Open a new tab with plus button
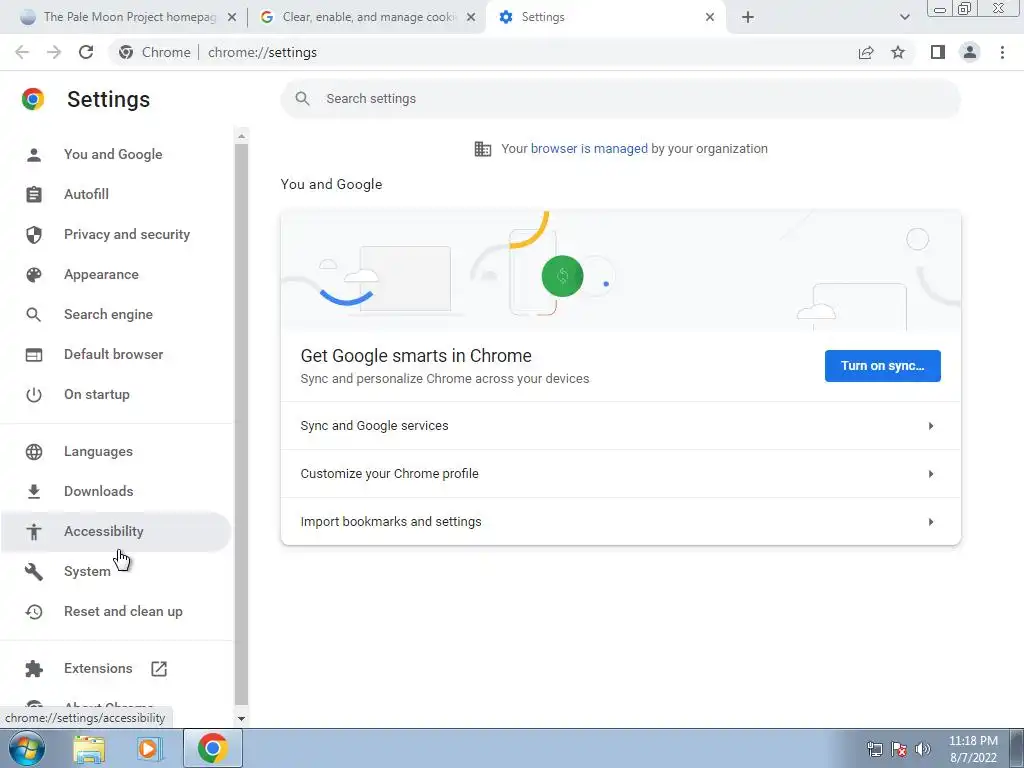Image resolution: width=1024 pixels, height=768 pixels. (x=748, y=17)
